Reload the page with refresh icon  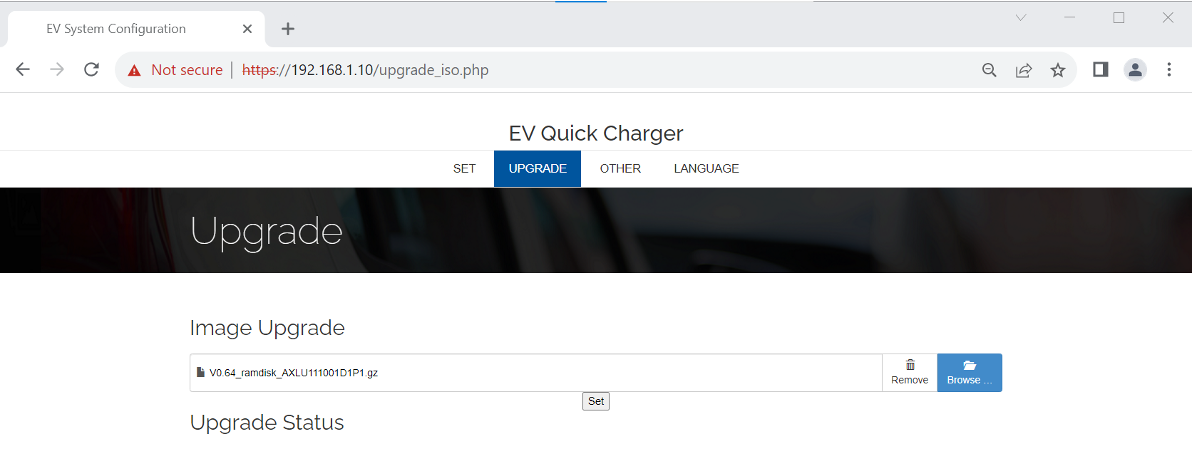click(x=91, y=70)
